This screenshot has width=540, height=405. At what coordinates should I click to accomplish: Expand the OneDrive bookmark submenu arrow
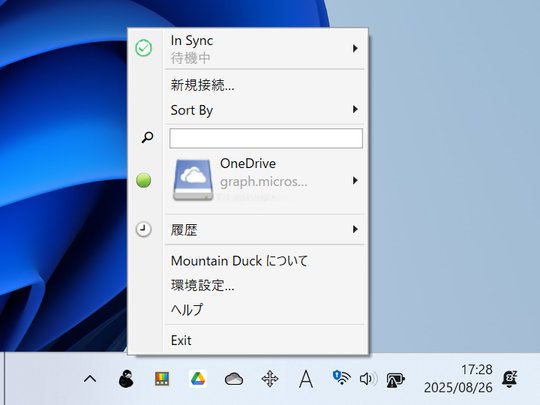pos(355,180)
